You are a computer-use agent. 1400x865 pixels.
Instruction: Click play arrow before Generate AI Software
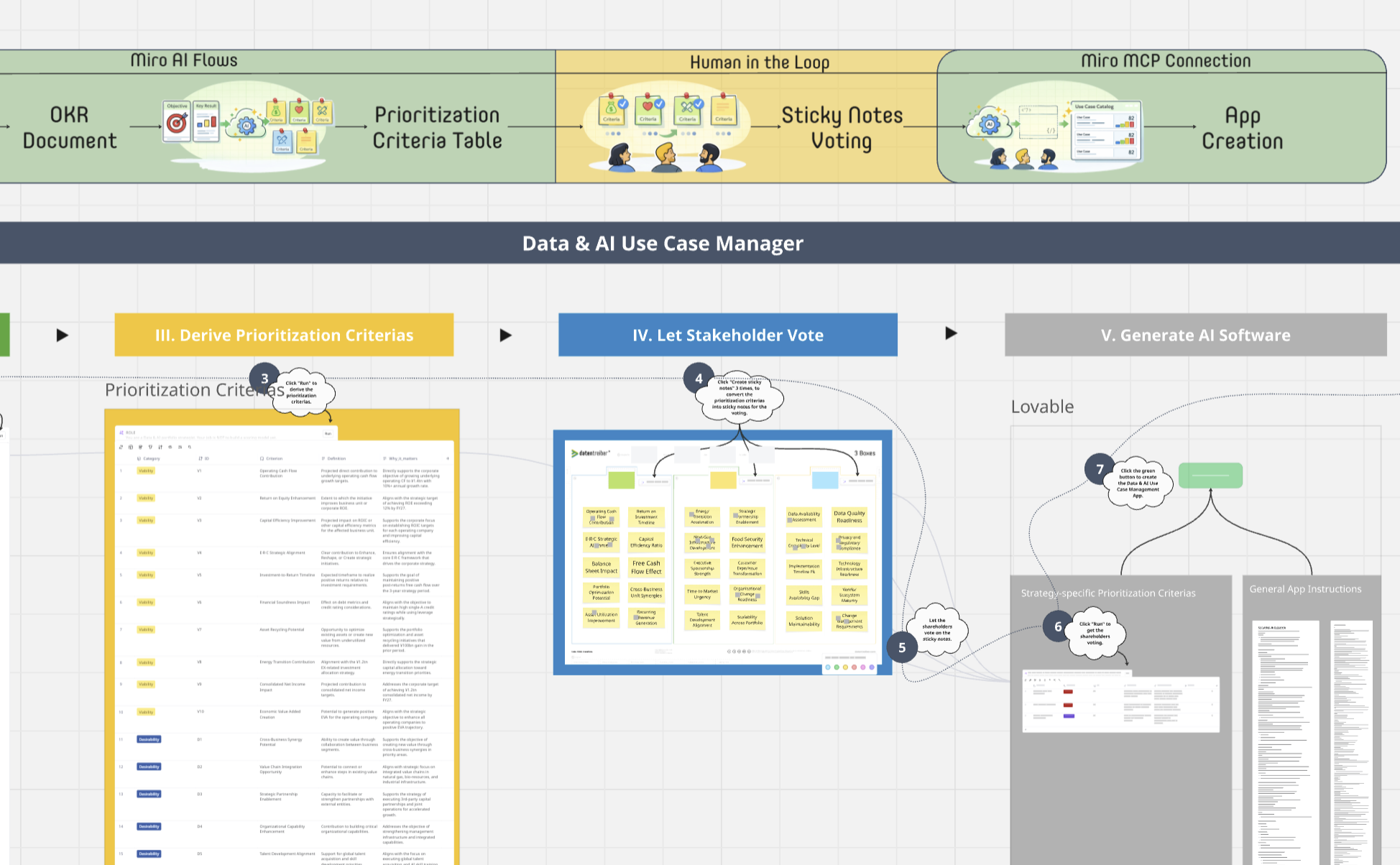[x=951, y=333]
